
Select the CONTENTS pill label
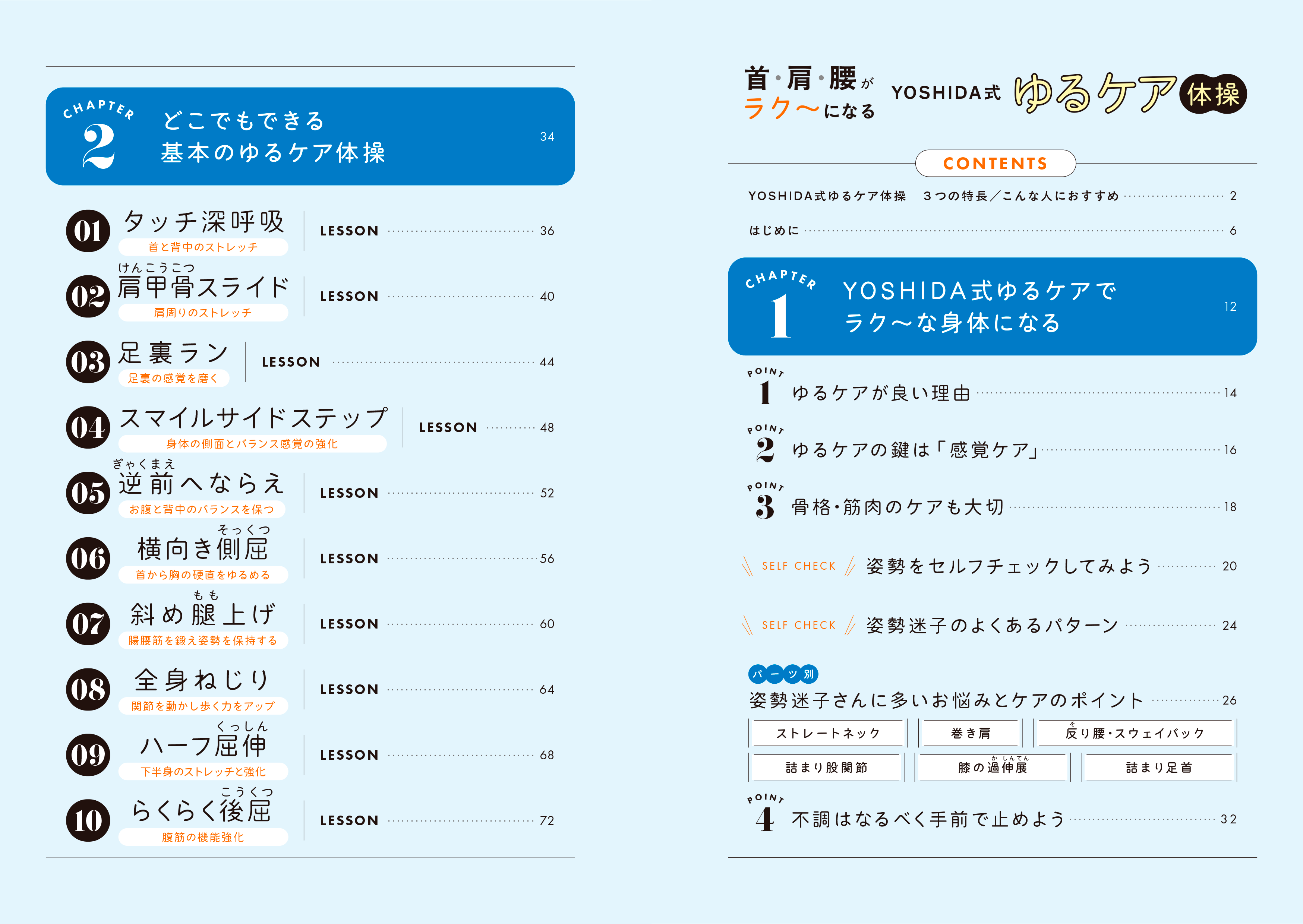click(x=995, y=164)
